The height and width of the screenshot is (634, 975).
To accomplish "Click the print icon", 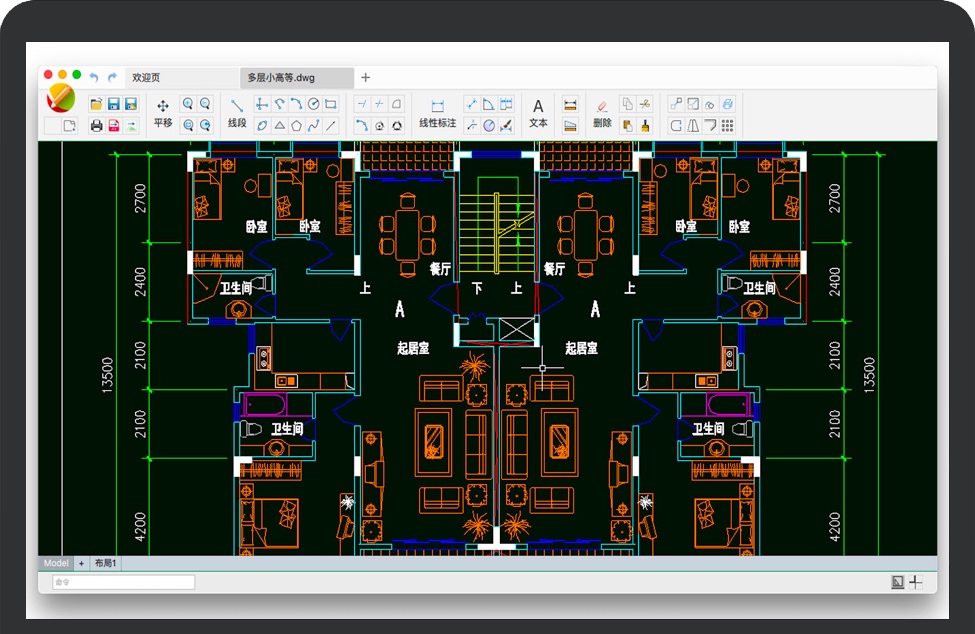I will [x=97, y=125].
